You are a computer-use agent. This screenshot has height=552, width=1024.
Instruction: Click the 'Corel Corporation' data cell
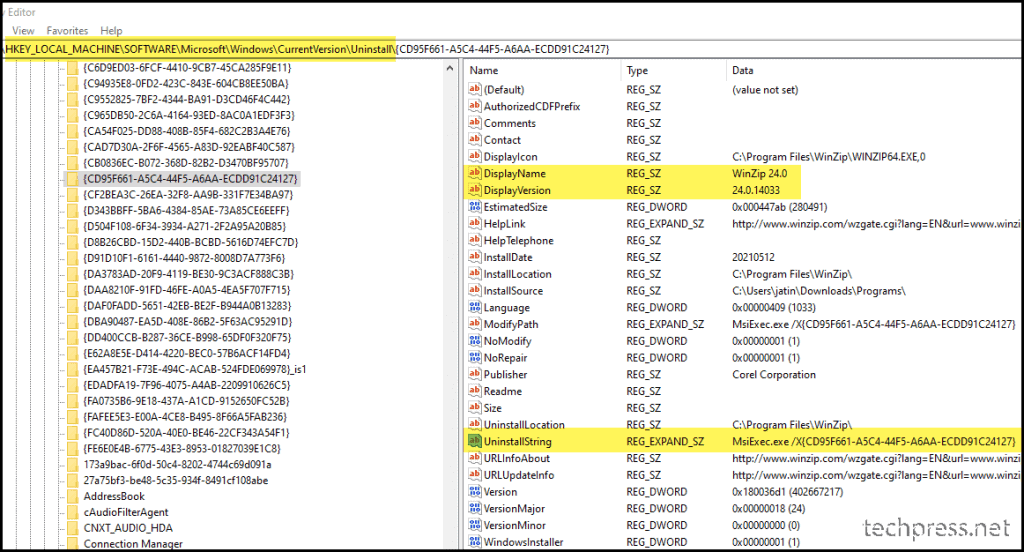774,374
